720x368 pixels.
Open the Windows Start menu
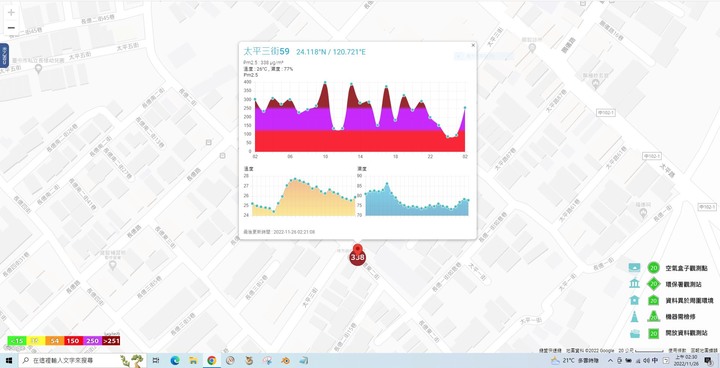[x=8, y=361]
